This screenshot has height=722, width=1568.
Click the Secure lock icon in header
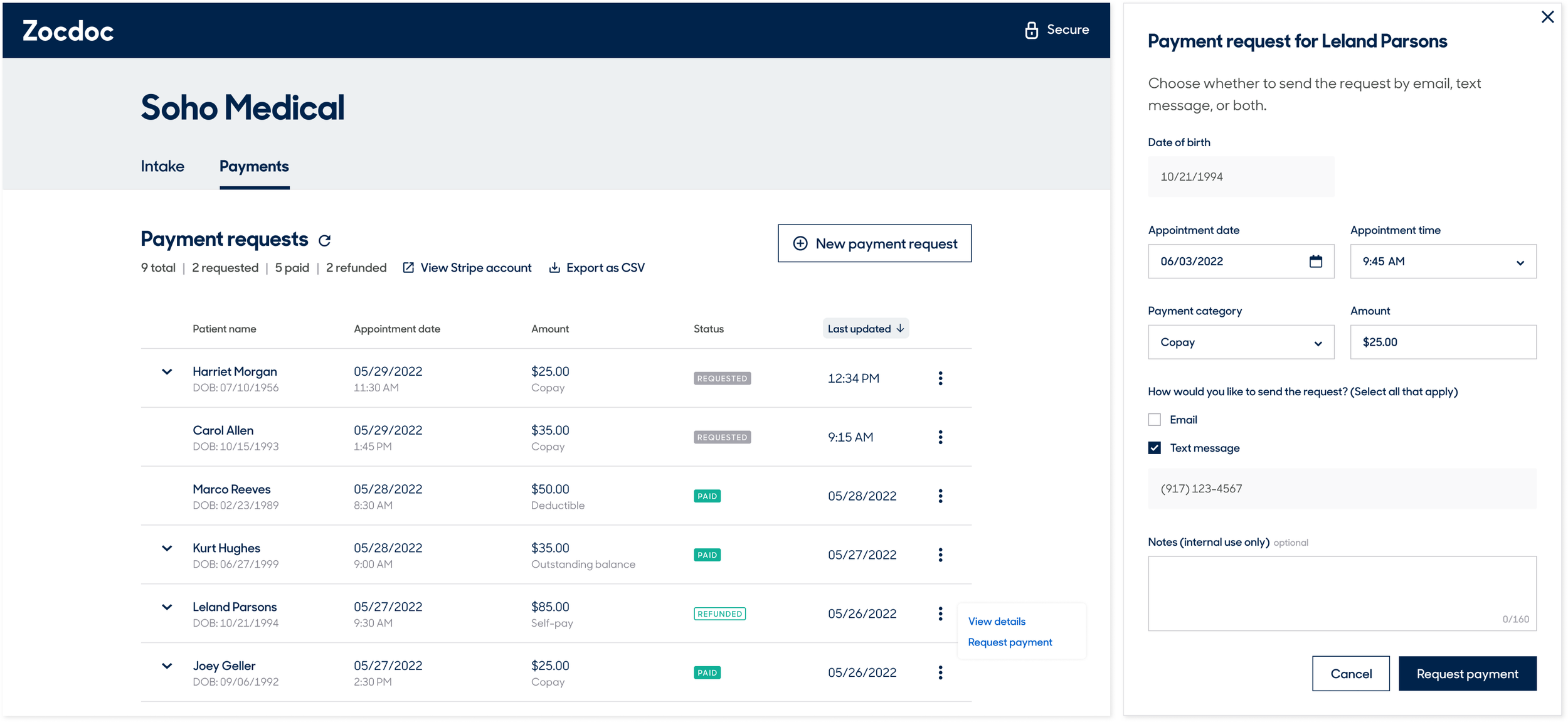click(1031, 30)
